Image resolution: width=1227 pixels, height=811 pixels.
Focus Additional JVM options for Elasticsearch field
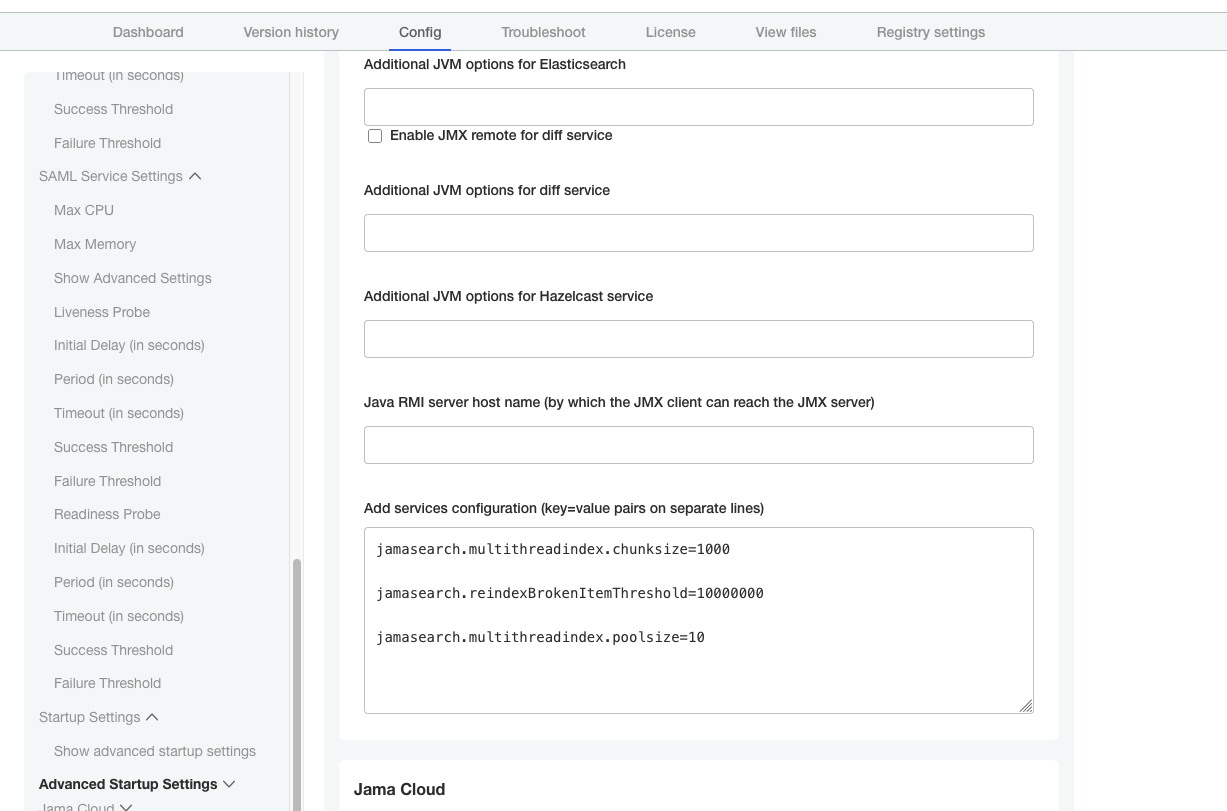(x=698, y=107)
